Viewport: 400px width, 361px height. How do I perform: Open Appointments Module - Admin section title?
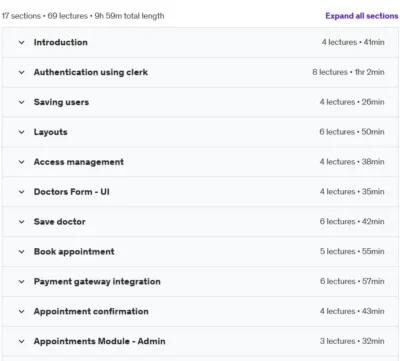[x=99, y=341]
